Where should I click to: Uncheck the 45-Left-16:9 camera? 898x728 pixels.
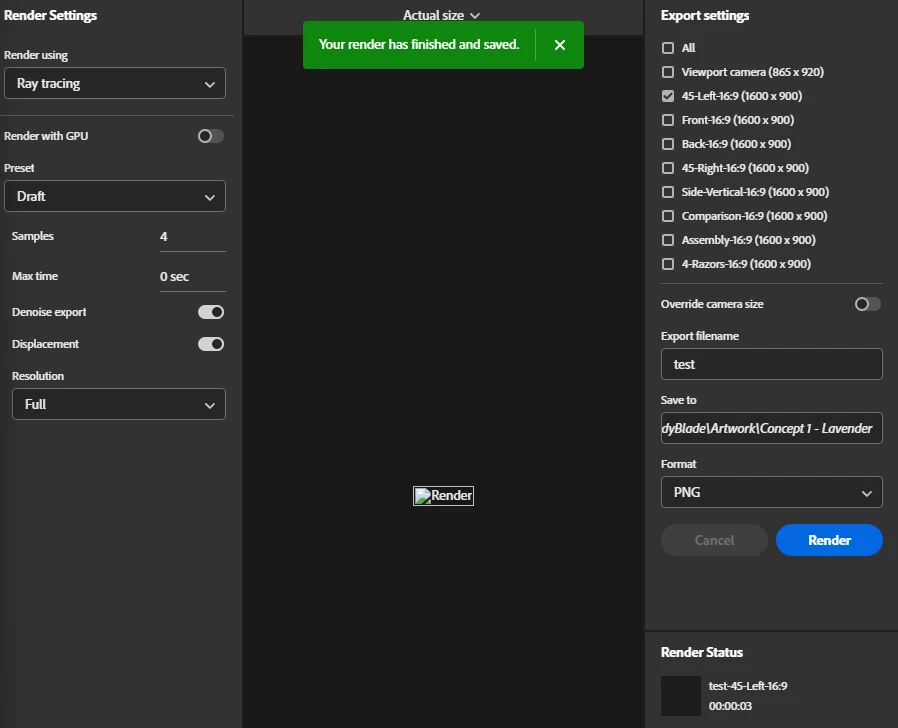tap(668, 96)
